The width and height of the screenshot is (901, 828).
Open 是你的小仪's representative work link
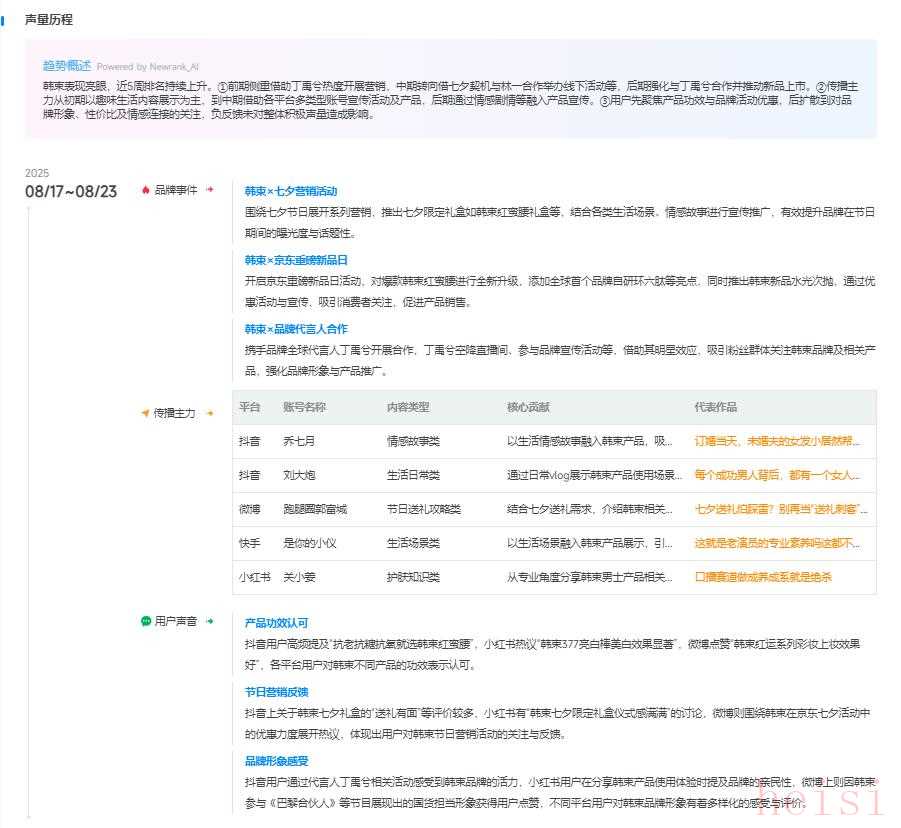click(777, 543)
